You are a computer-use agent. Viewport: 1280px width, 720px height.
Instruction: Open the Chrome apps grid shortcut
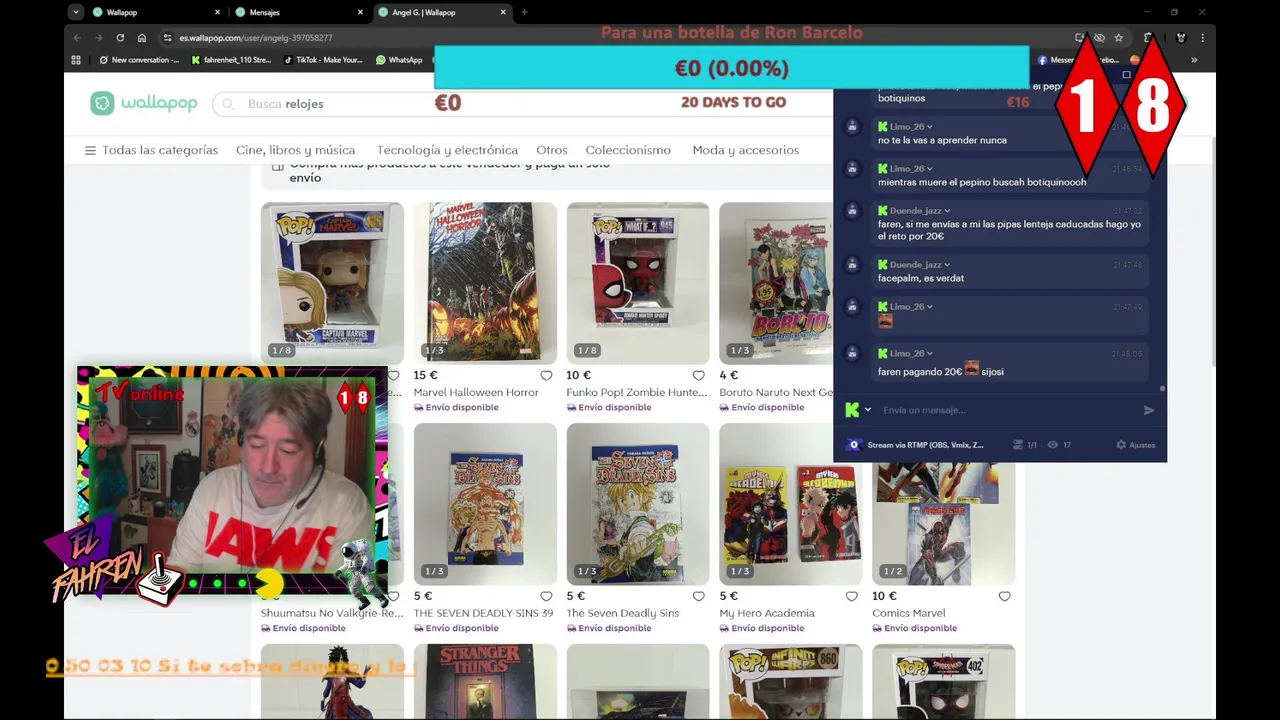[x=76, y=60]
